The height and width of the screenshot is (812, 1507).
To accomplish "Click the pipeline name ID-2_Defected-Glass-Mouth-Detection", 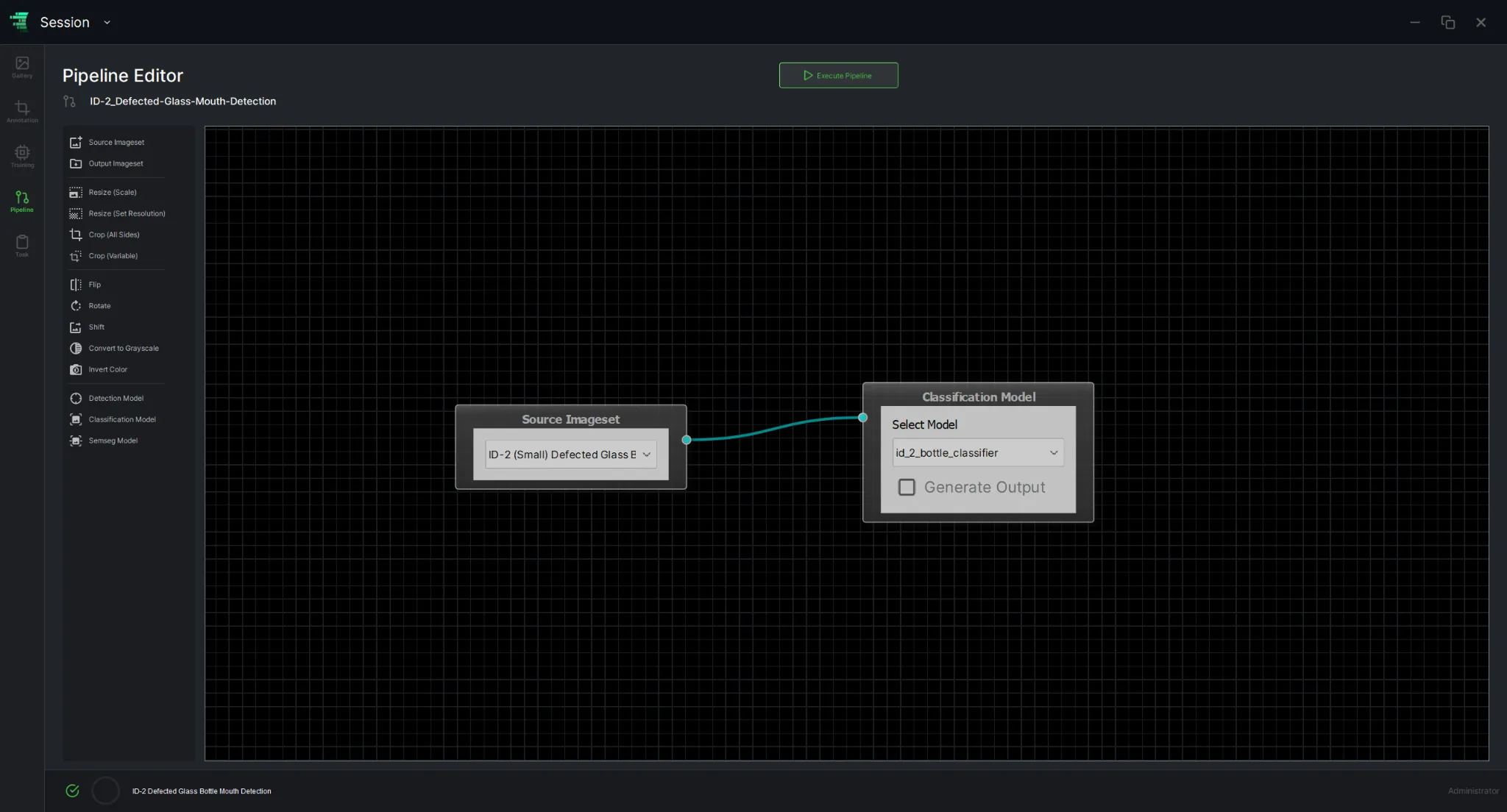I will 182,101.
